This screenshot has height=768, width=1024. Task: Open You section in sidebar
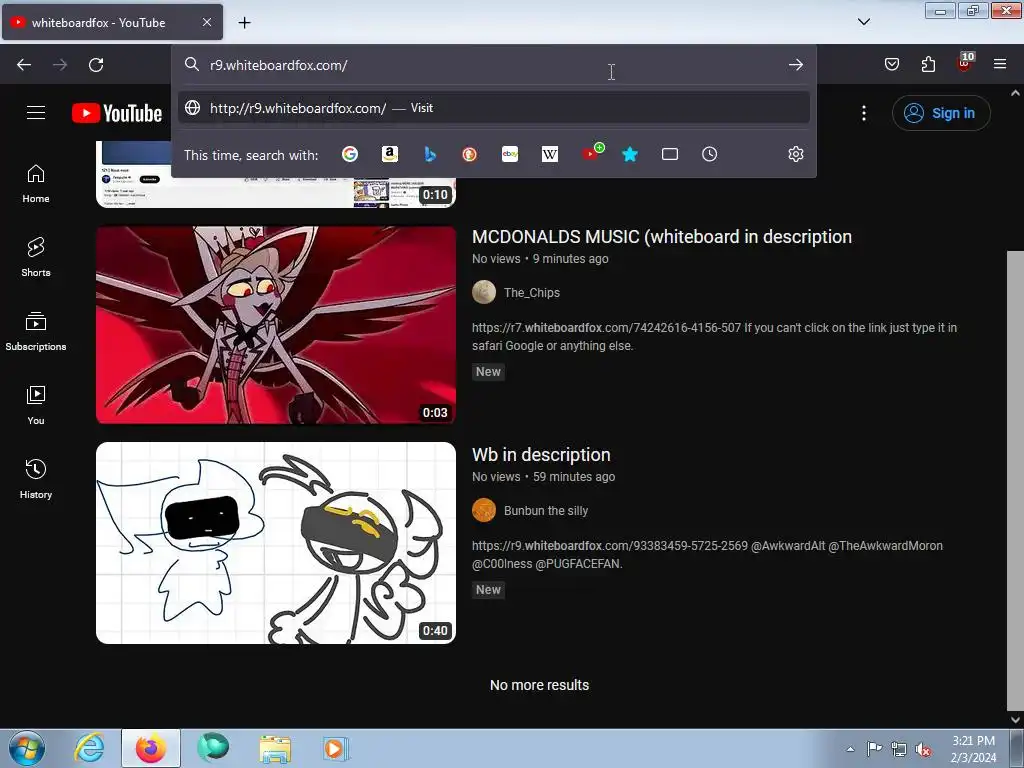tap(36, 406)
